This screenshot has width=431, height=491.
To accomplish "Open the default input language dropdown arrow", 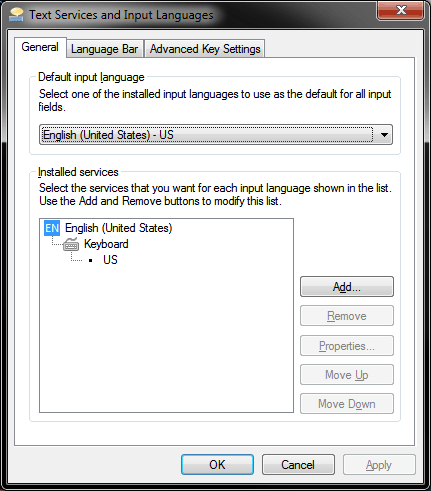I will click(x=384, y=135).
